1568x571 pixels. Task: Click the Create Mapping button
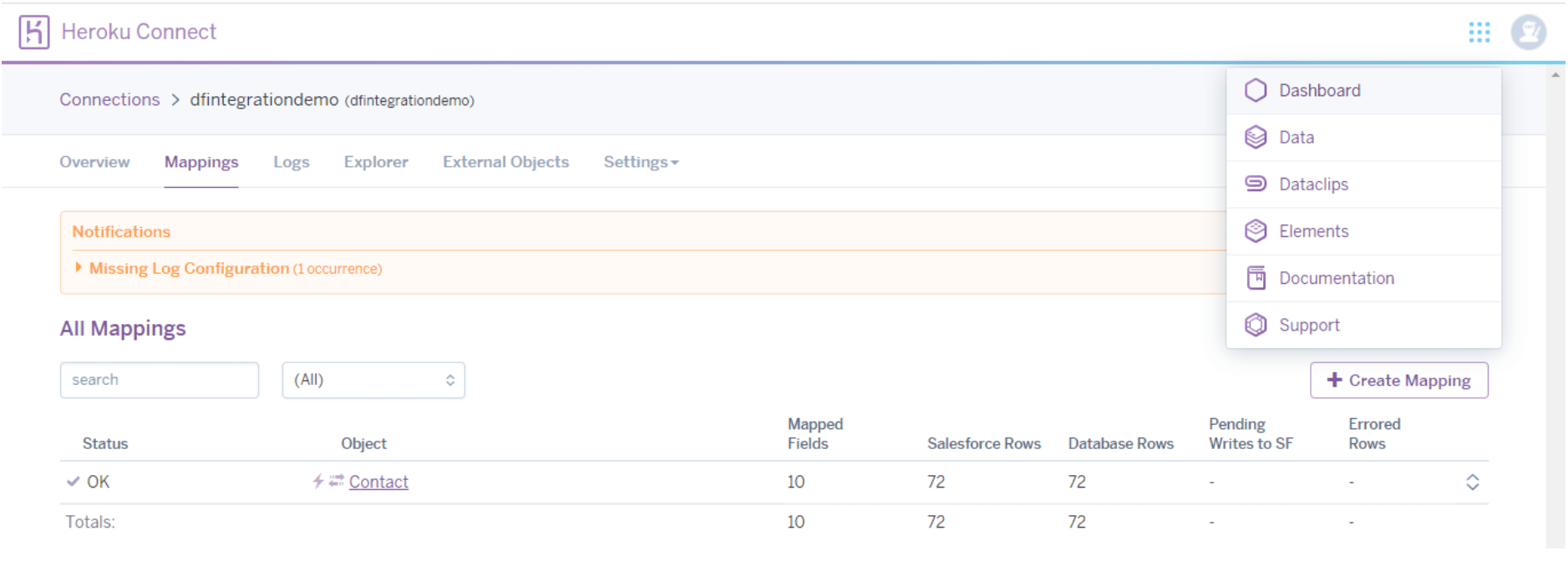1398,381
